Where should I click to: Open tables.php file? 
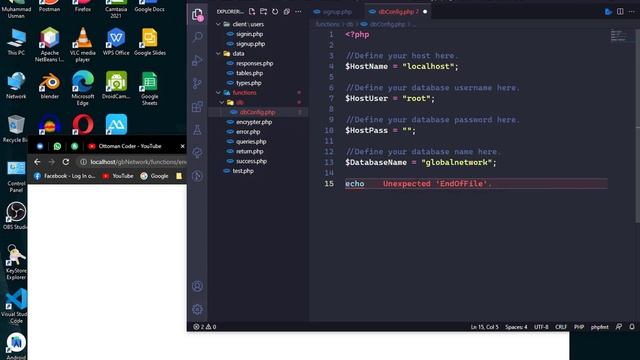249,73
